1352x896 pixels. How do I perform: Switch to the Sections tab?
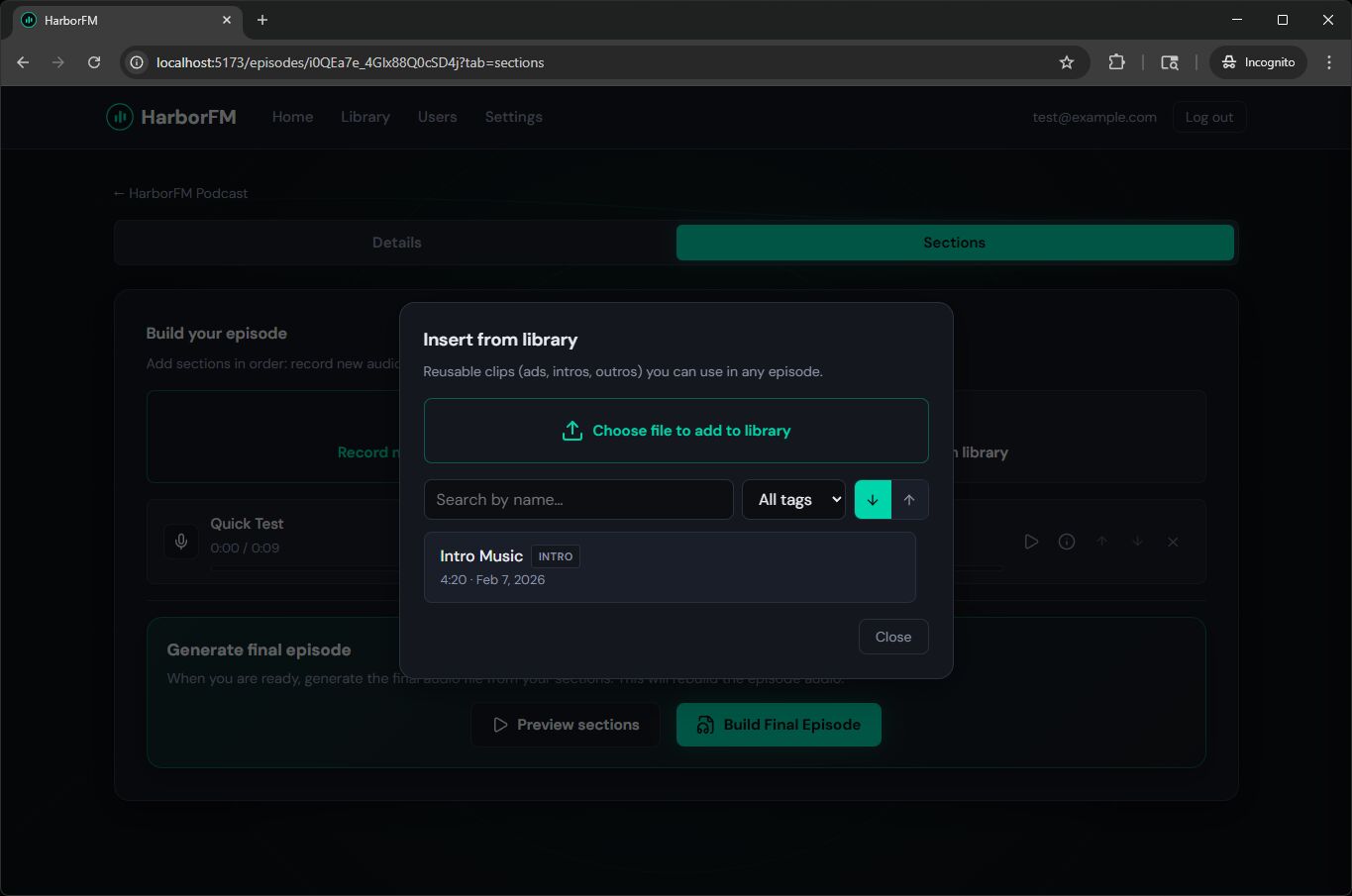[954, 243]
